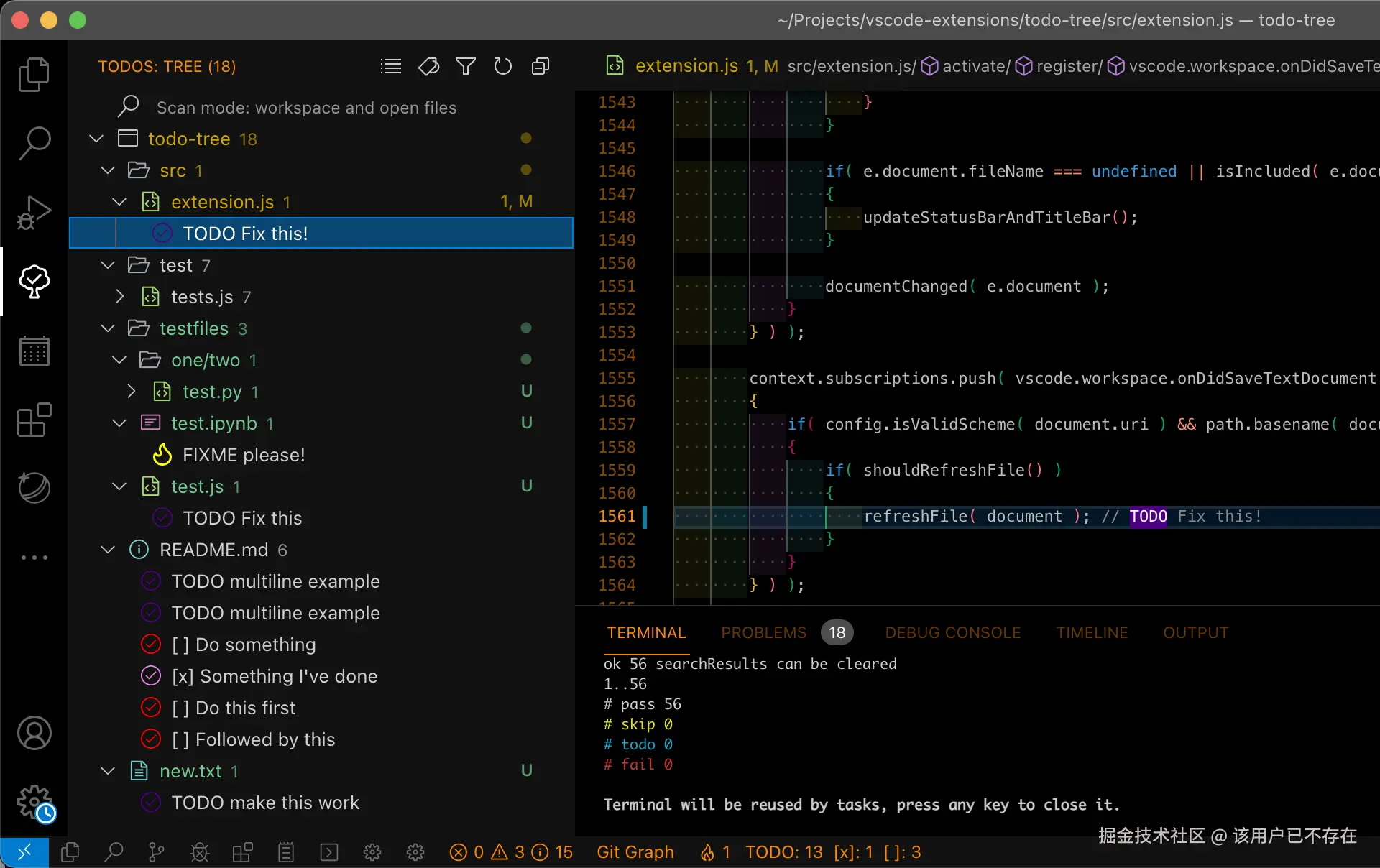Open Run and Debug view icon
The width and height of the screenshot is (1380, 868).
[34, 213]
